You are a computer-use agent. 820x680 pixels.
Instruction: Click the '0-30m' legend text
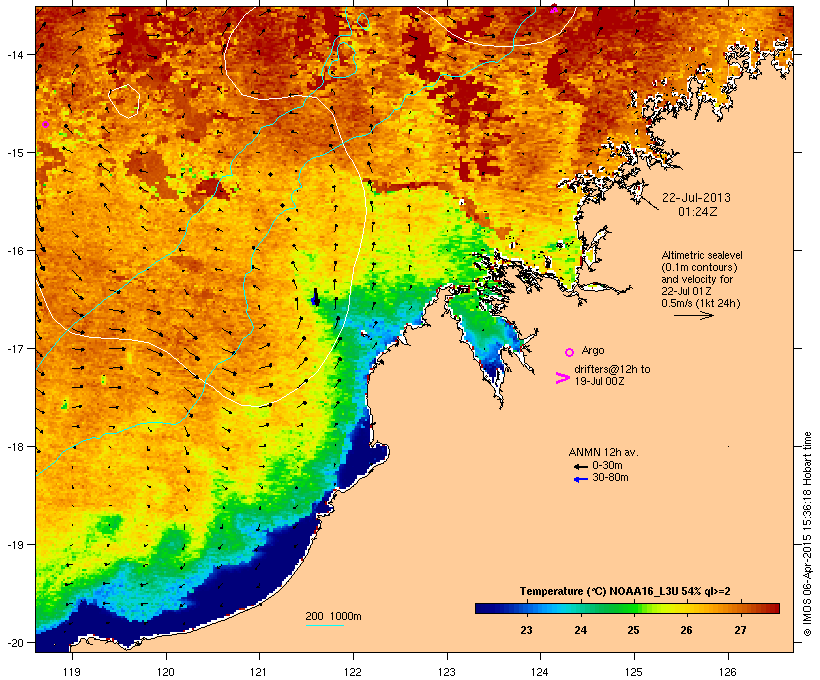(x=607, y=466)
